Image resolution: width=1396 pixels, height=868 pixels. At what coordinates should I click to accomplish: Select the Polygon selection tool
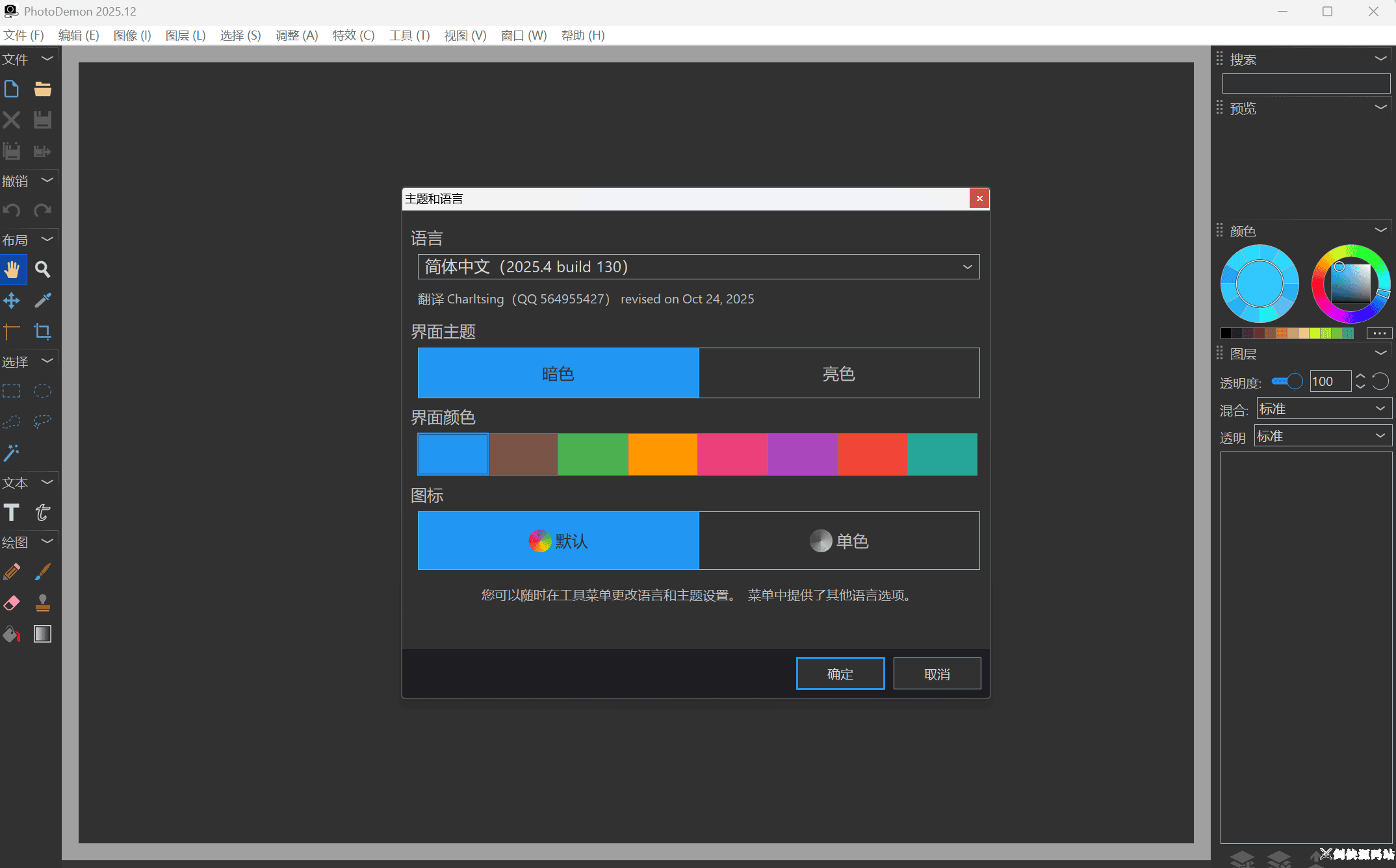[12, 422]
